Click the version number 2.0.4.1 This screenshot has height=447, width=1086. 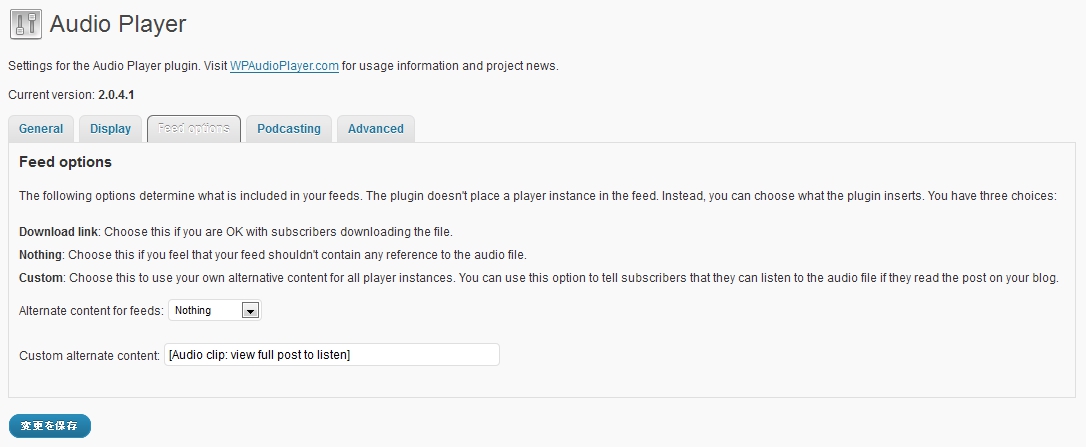click(116, 94)
